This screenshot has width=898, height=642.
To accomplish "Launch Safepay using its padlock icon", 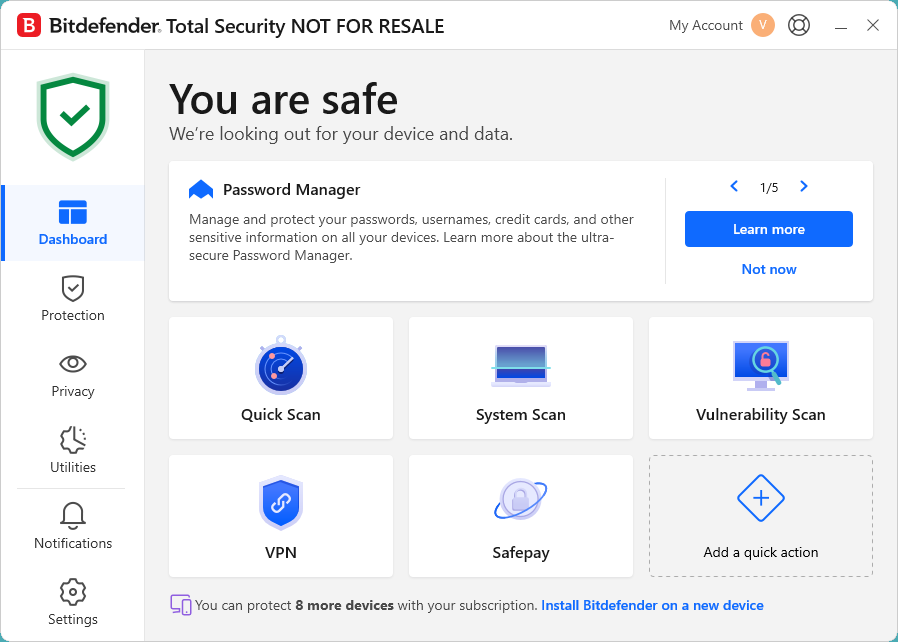I will [x=520, y=501].
